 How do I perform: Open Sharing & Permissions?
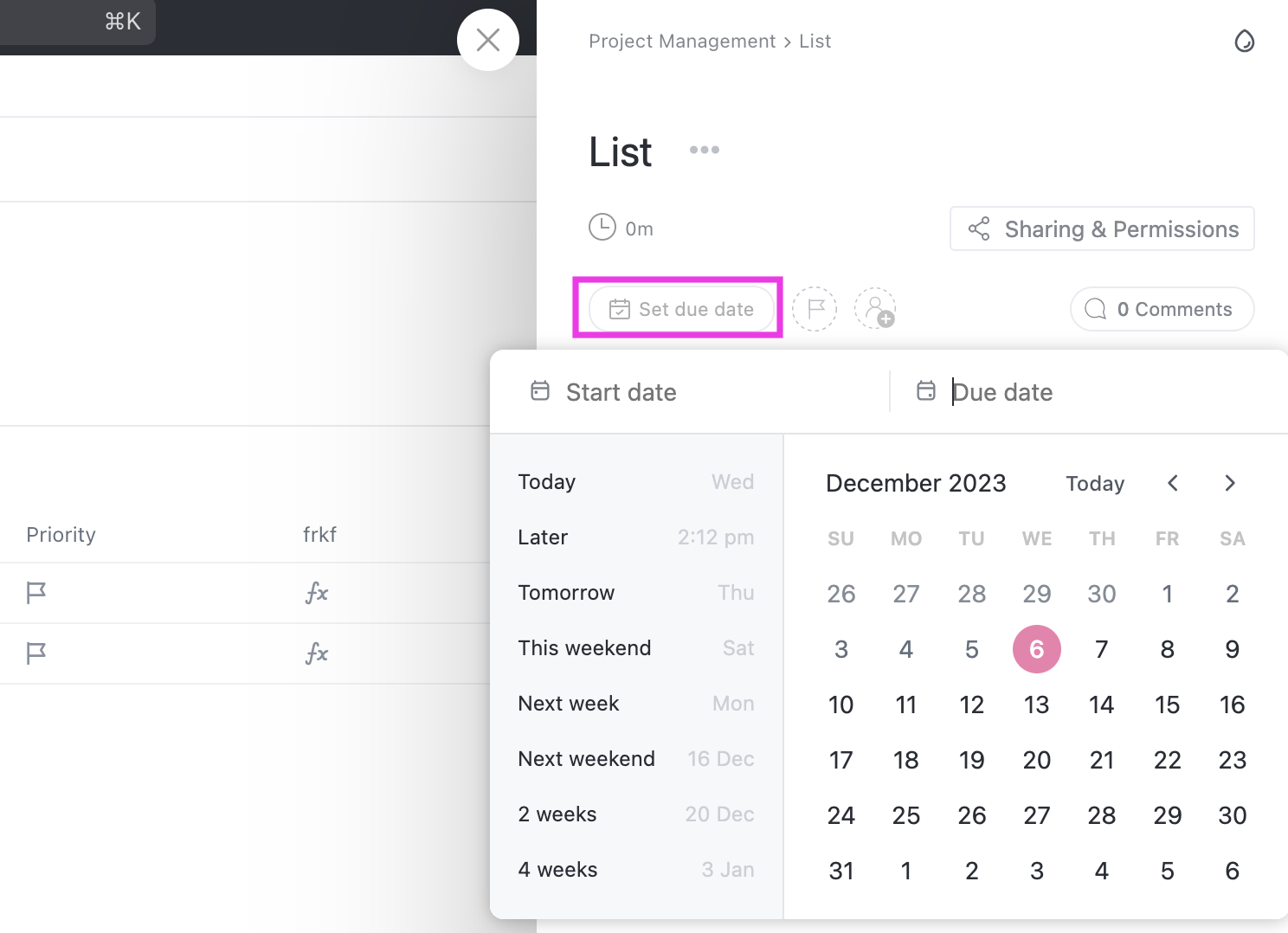click(1102, 228)
